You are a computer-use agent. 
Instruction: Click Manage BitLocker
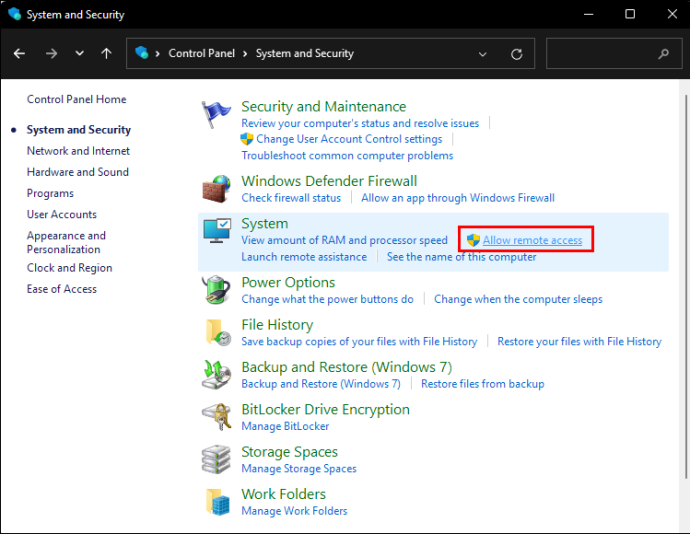285,426
